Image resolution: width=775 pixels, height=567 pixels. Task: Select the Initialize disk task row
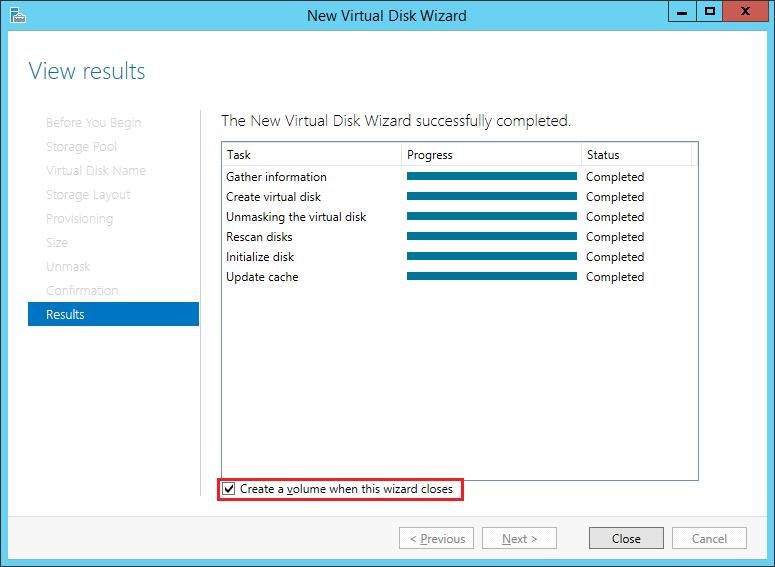(x=260, y=257)
